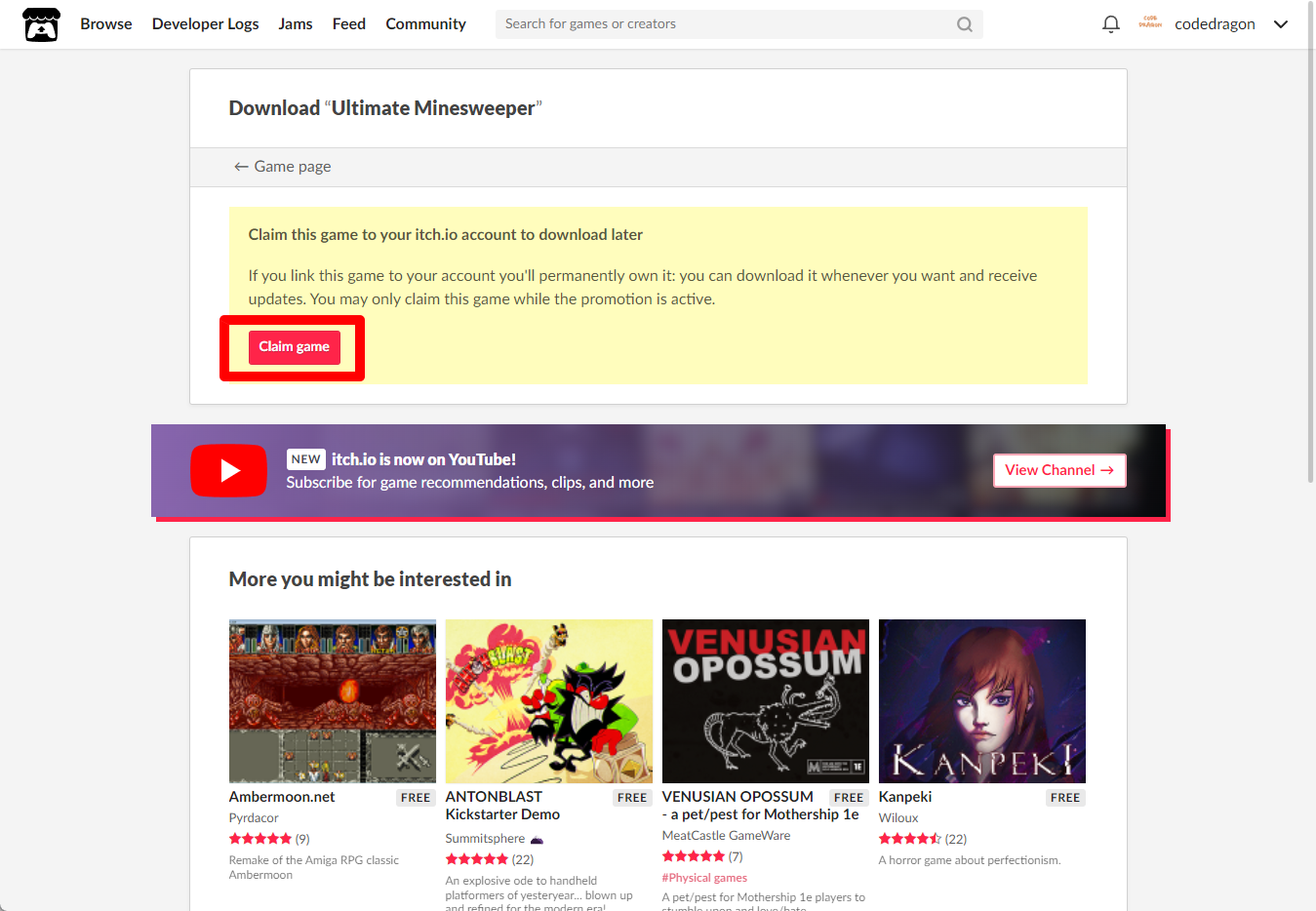
Task: Click the FREE badge on ANTONBLAST
Action: (x=632, y=798)
